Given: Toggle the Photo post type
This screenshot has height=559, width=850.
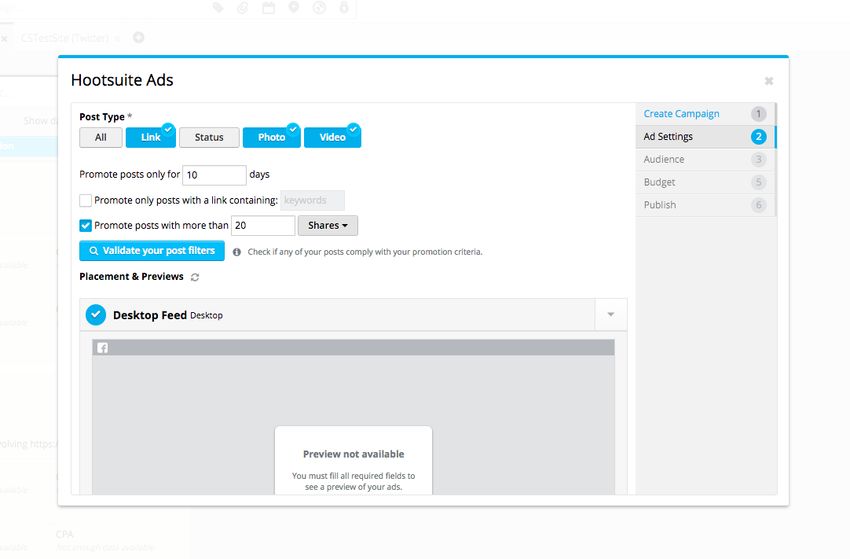Looking at the screenshot, I should pos(272,137).
